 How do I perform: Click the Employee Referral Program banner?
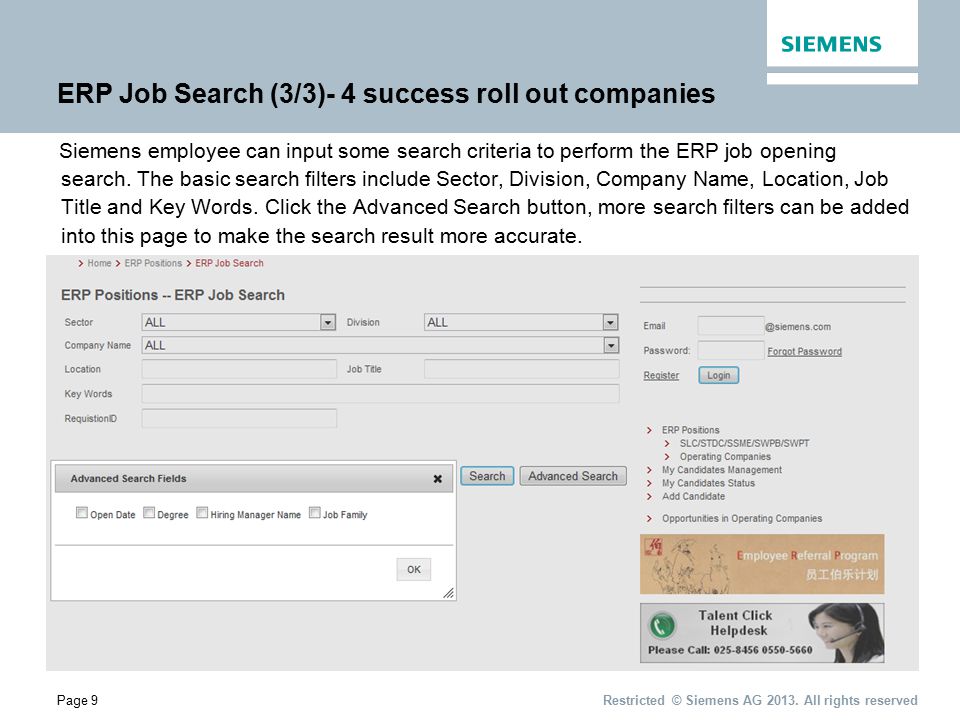pos(762,564)
